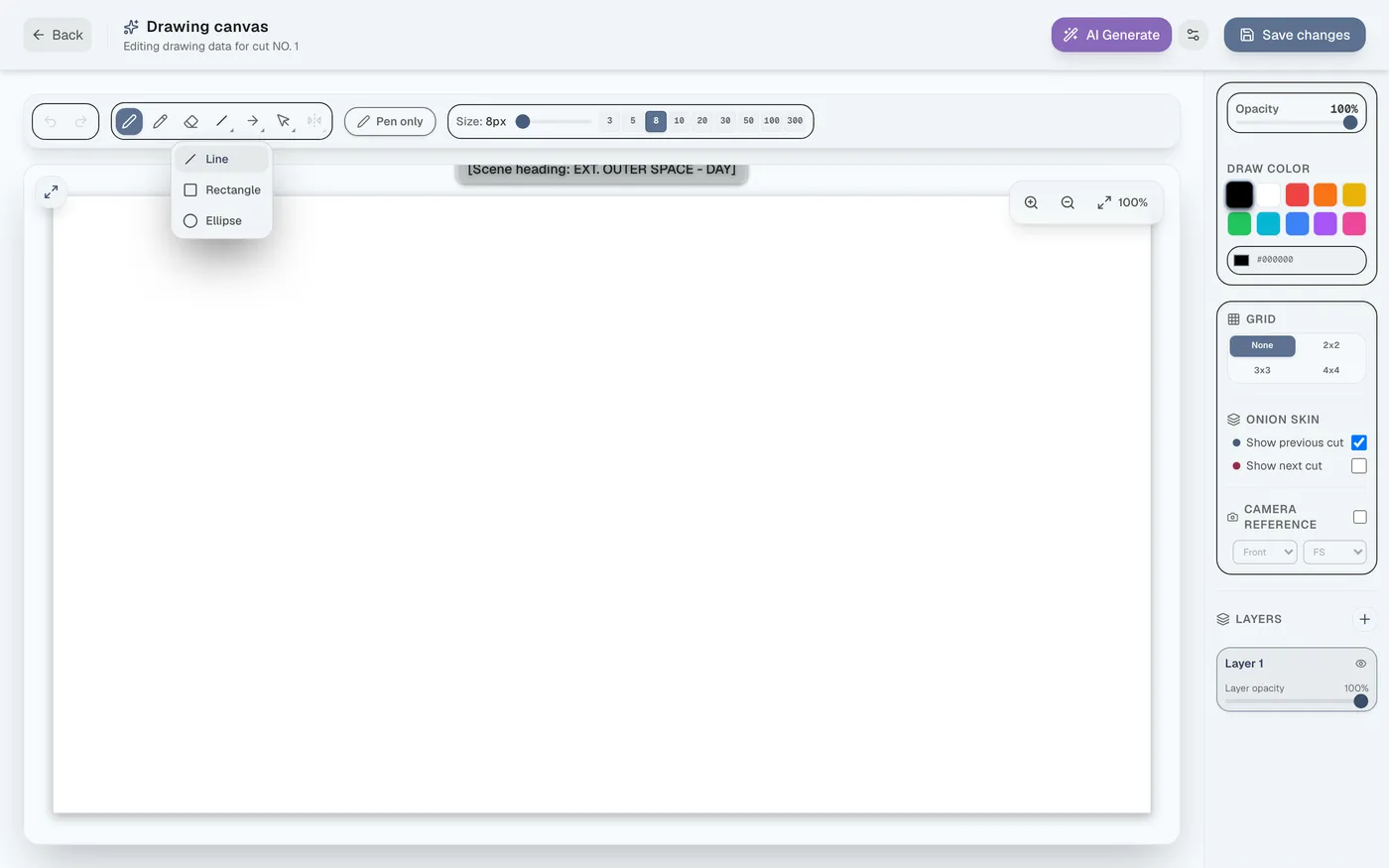Click the Redo arrow
The height and width of the screenshot is (868, 1389).
(81, 121)
